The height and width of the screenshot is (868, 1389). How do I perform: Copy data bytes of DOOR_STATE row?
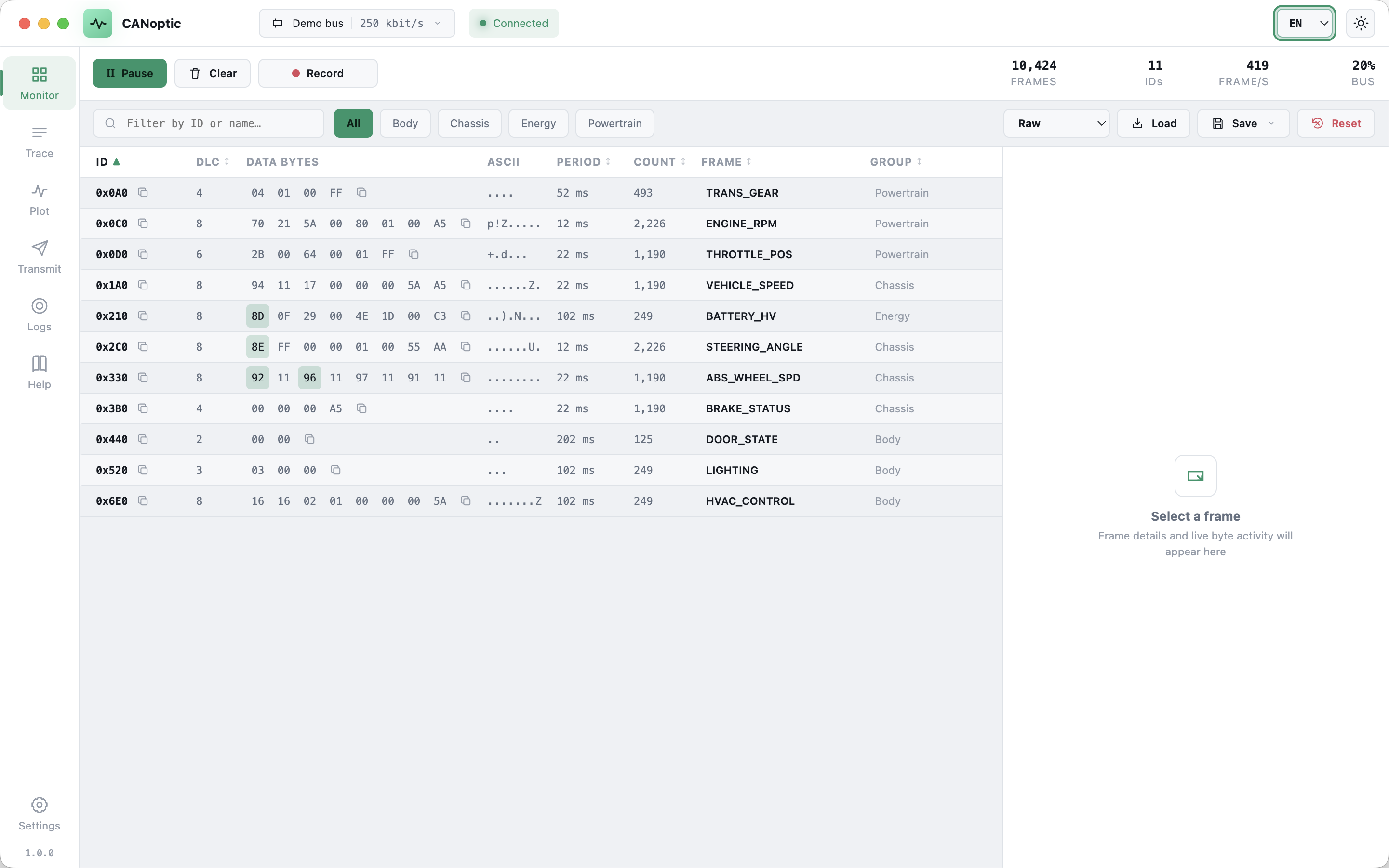(x=309, y=439)
